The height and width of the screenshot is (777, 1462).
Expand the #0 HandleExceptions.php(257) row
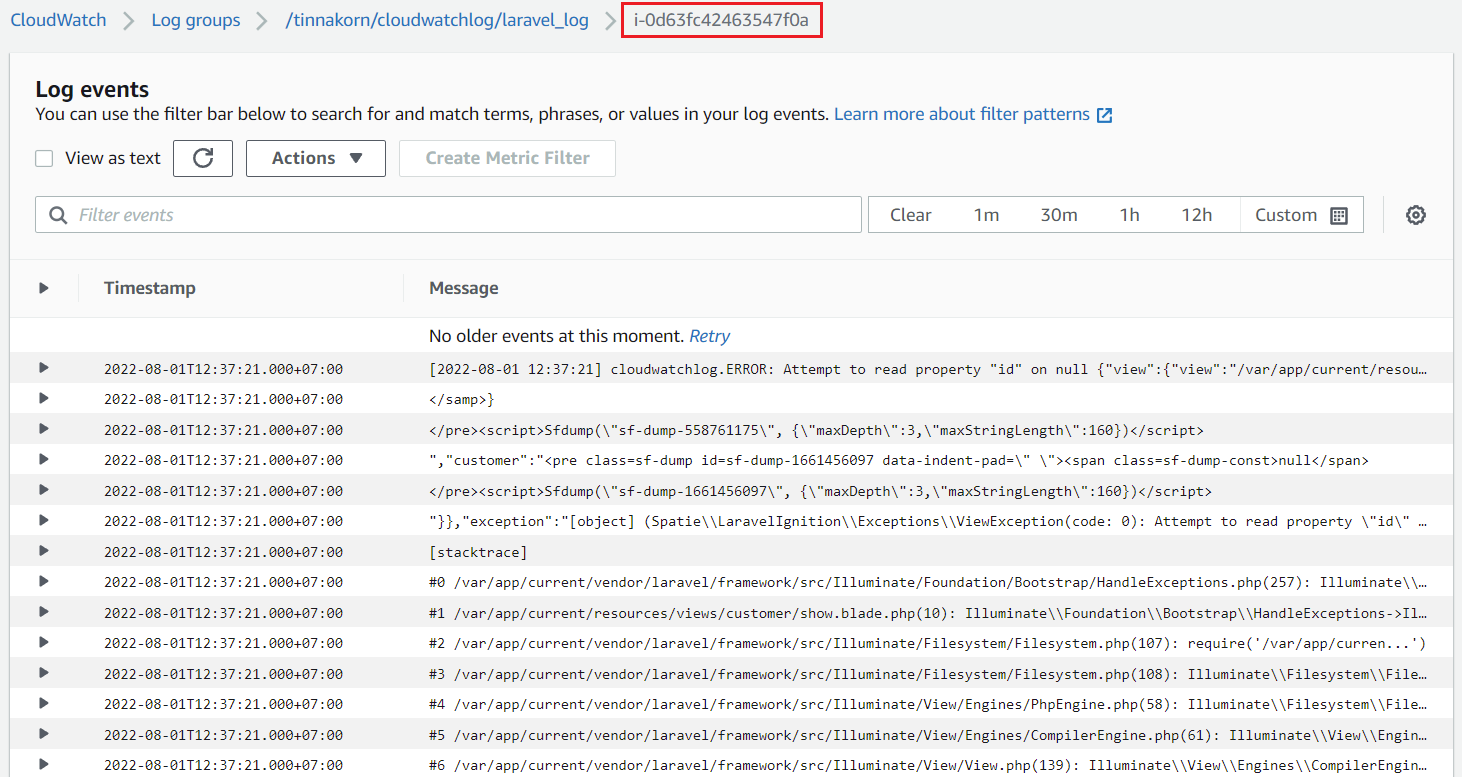[x=44, y=581]
